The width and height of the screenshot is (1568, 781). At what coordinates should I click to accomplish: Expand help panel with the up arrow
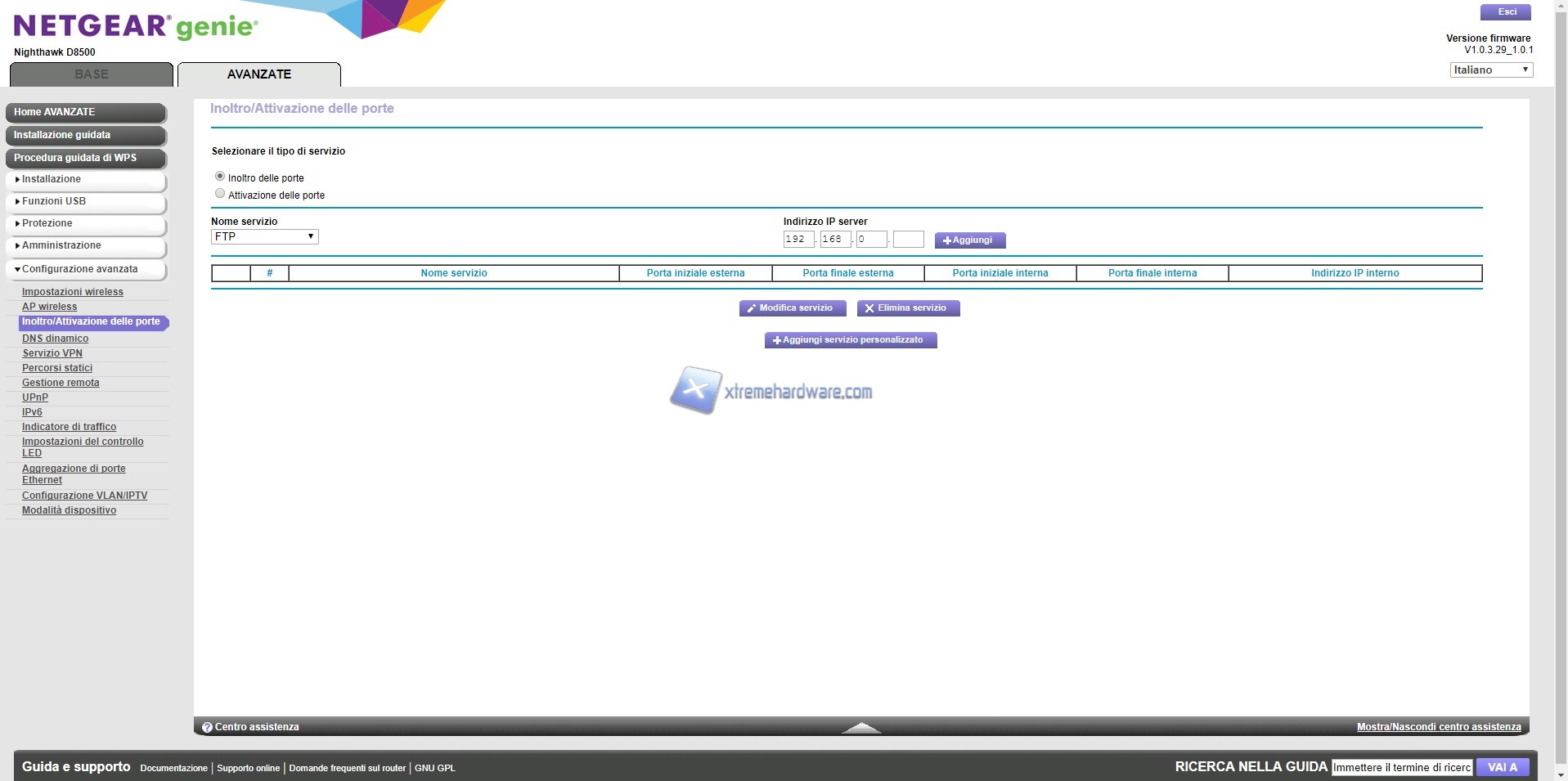click(x=860, y=727)
